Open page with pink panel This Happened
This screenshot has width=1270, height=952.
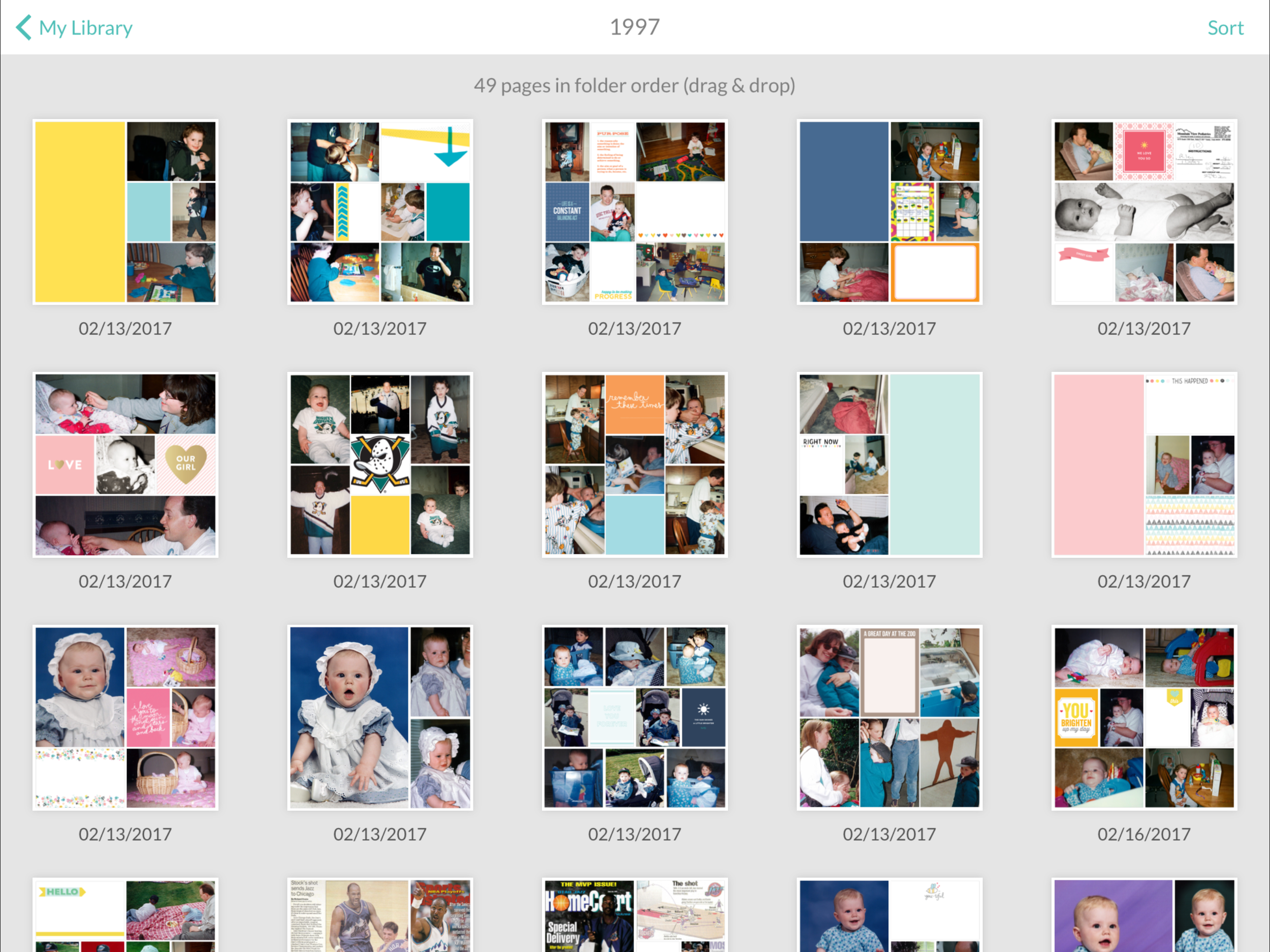tap(1144, 464)
